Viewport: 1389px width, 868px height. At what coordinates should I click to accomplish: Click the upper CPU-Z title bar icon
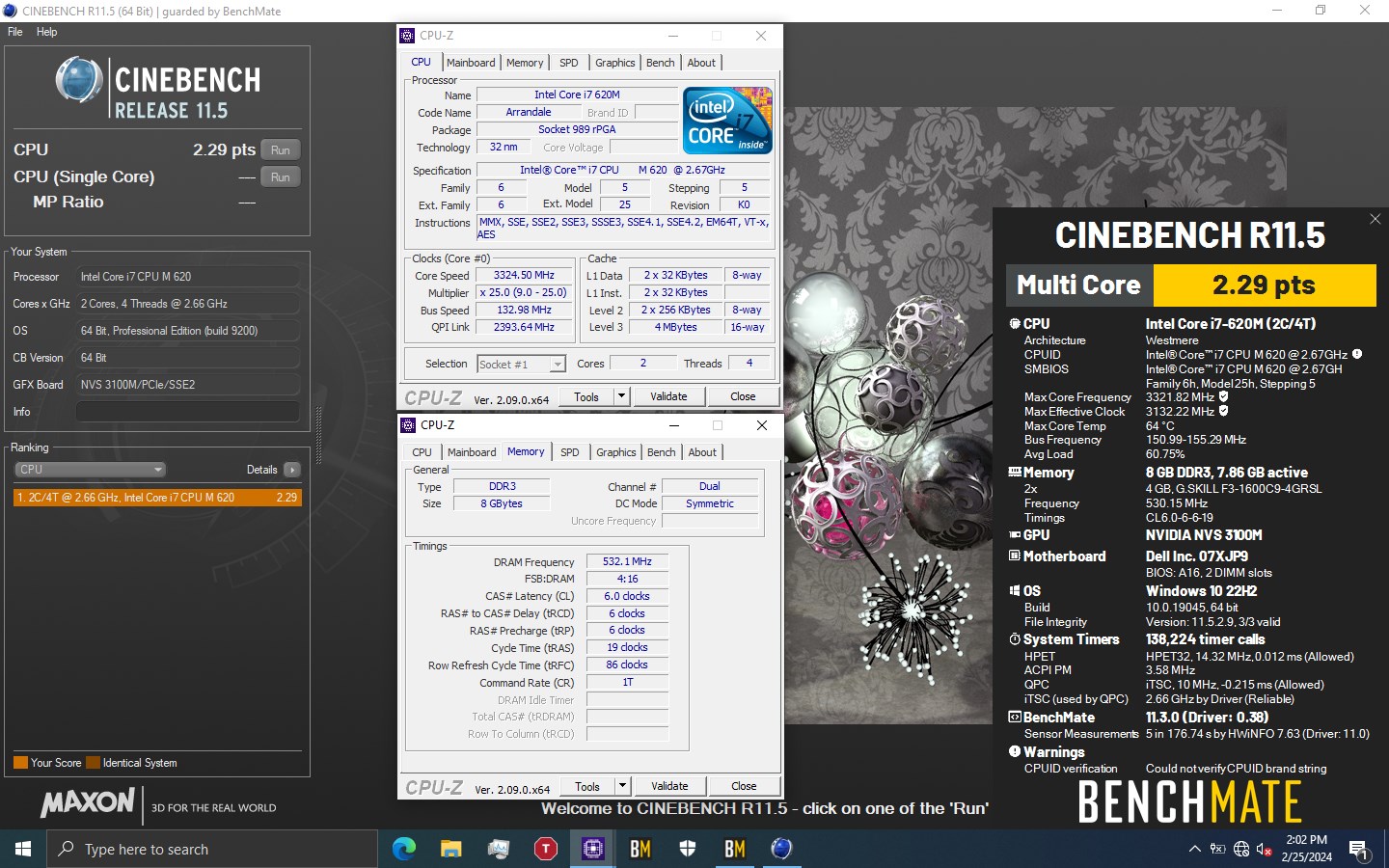tap(407, 36)
